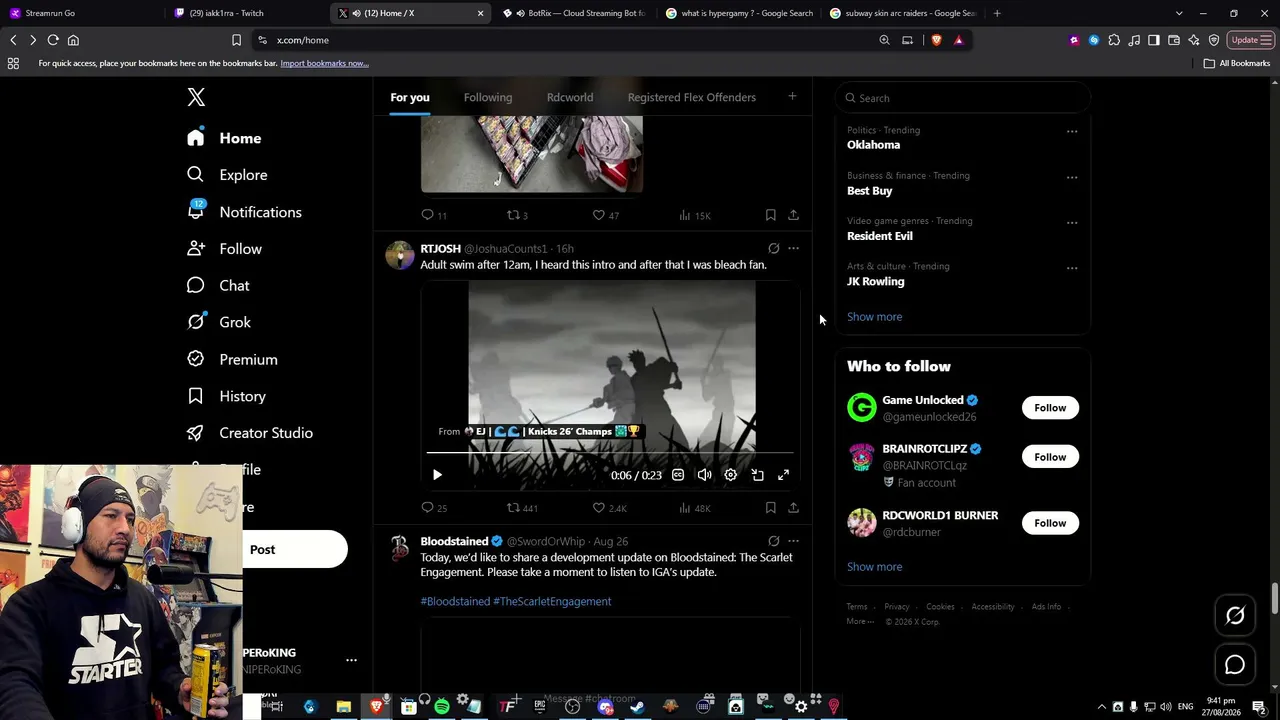The image size is (1280, 720).
Task: Share the RTJOSH post
Action: [793, 508]
